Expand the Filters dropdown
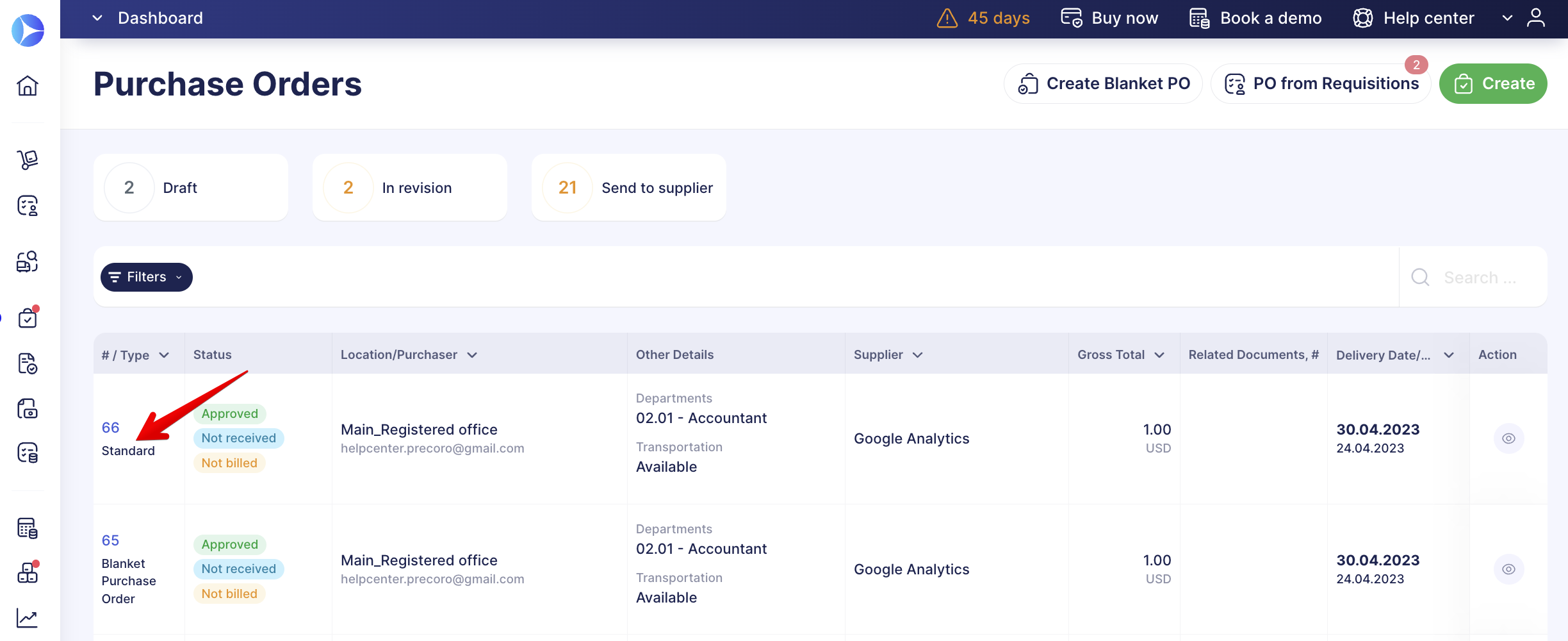This screenshot has height=641, width=1568. (x=146, y=277)
